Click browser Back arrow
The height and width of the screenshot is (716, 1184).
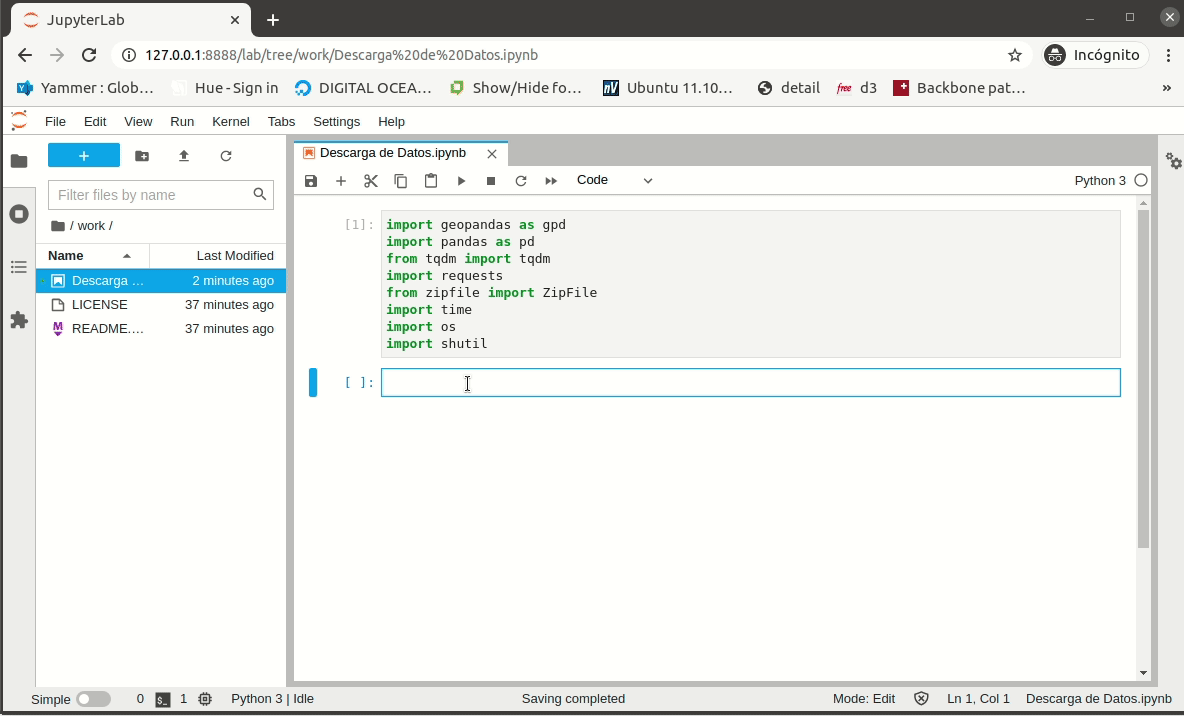click(25, 55)
